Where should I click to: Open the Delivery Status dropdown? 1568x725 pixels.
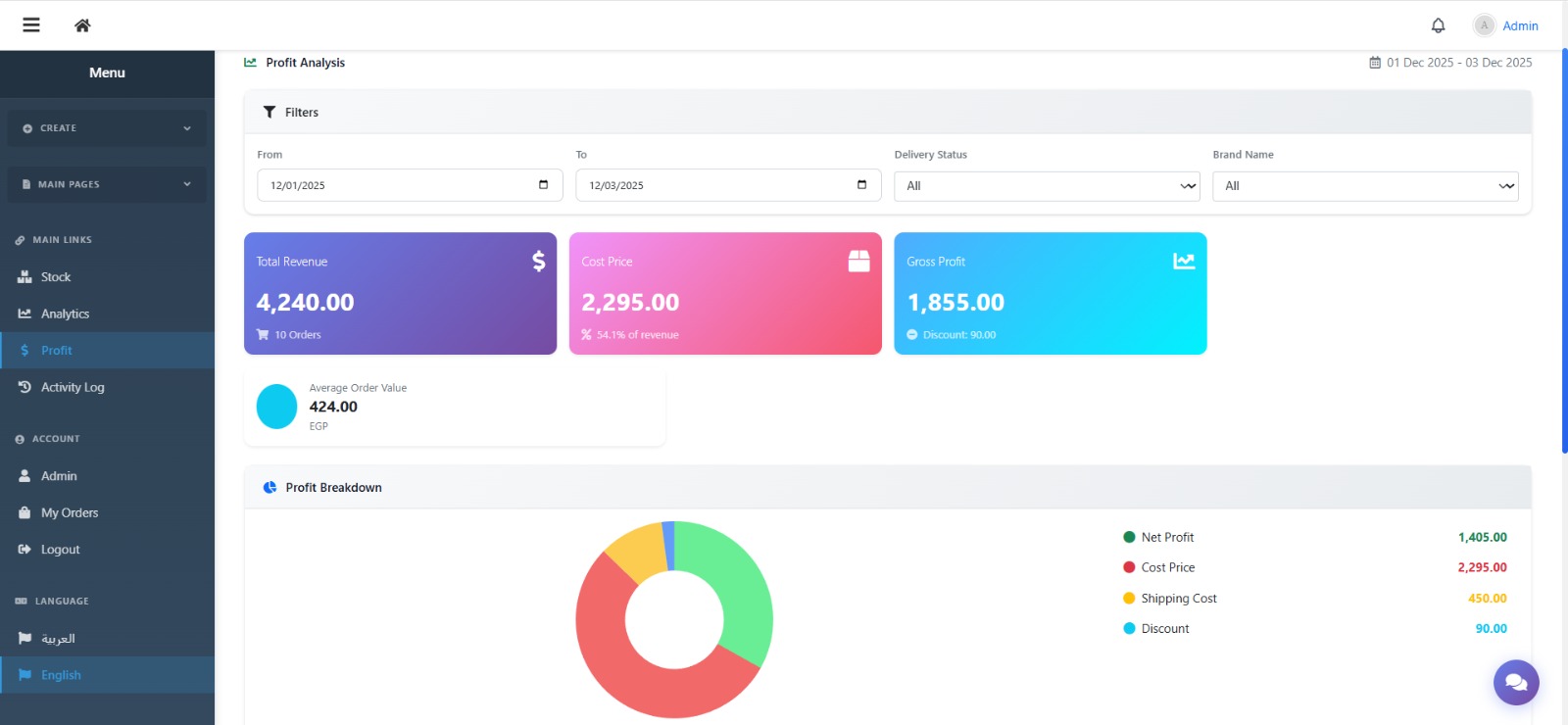1046,186
